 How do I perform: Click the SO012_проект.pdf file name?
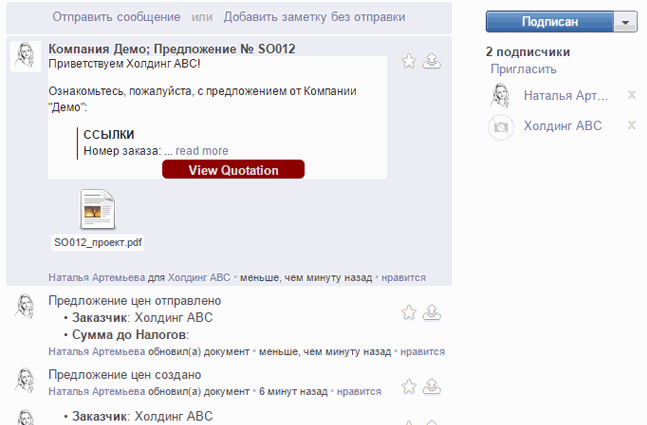pyautogui.click(x=98, y=242)
